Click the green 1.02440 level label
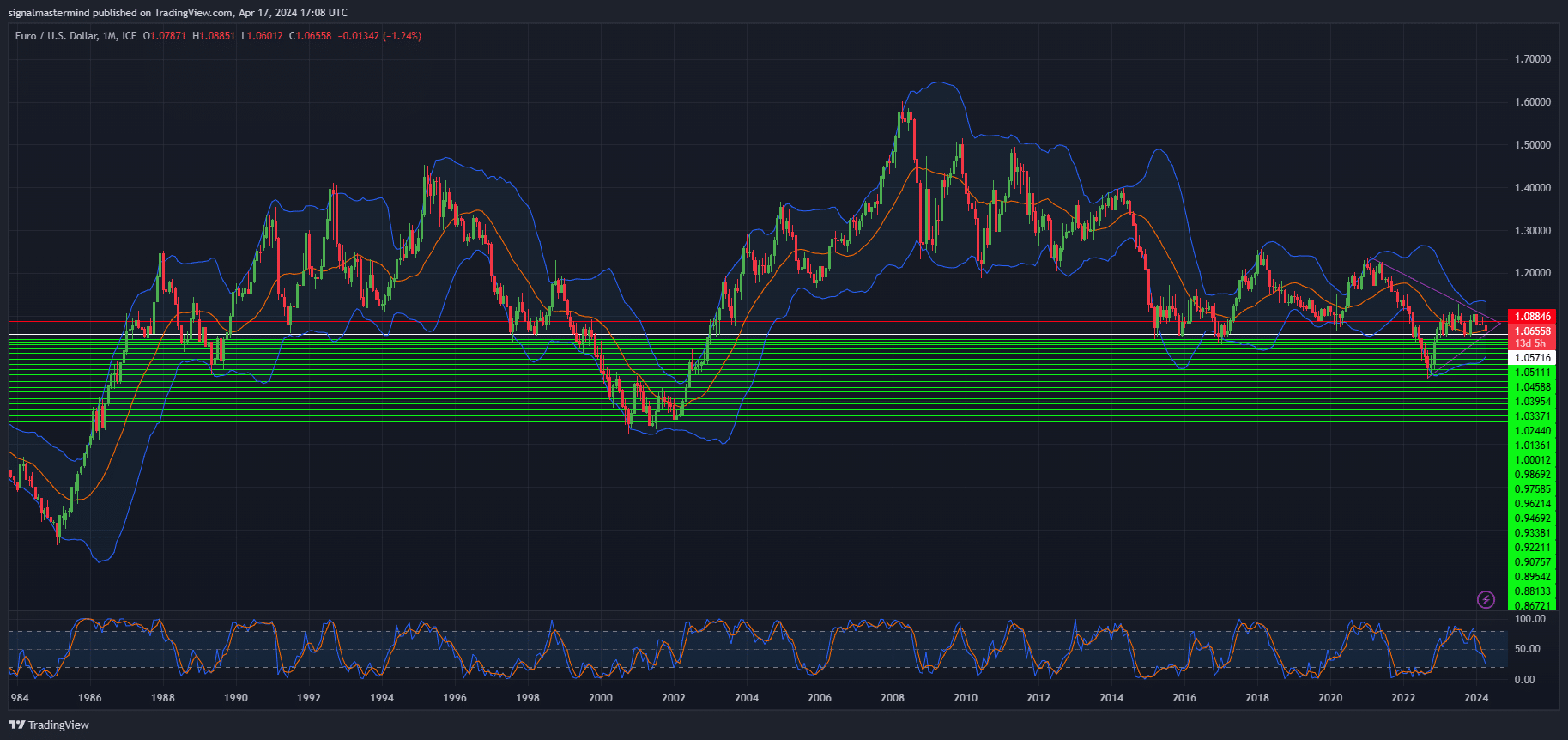The image size is (1568, 740). [1533, 431]
